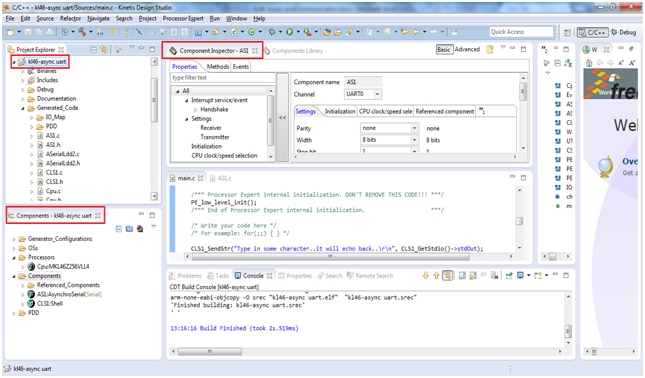Select Referenced_Components folder
Screen dimensions: 645x378
tap(68, 285)
